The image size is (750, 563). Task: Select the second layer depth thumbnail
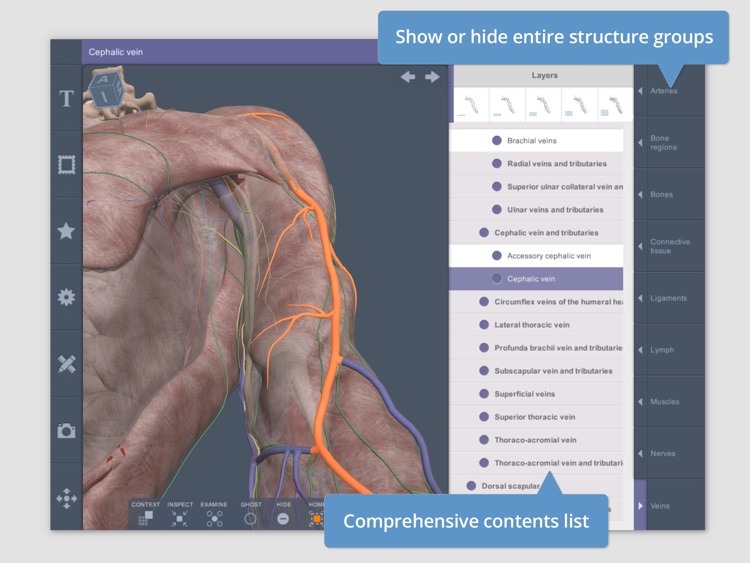(x=507, y=105)
